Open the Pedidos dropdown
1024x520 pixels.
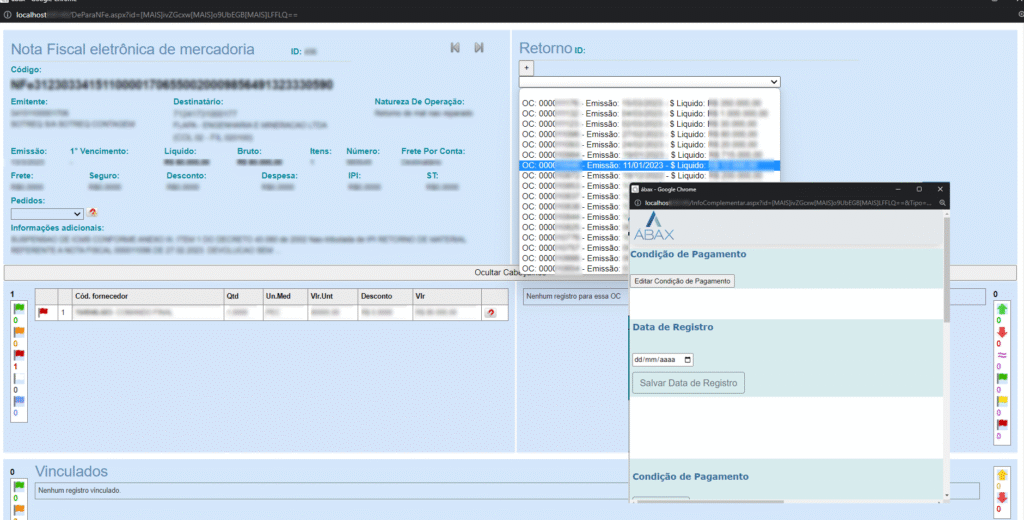46,213
